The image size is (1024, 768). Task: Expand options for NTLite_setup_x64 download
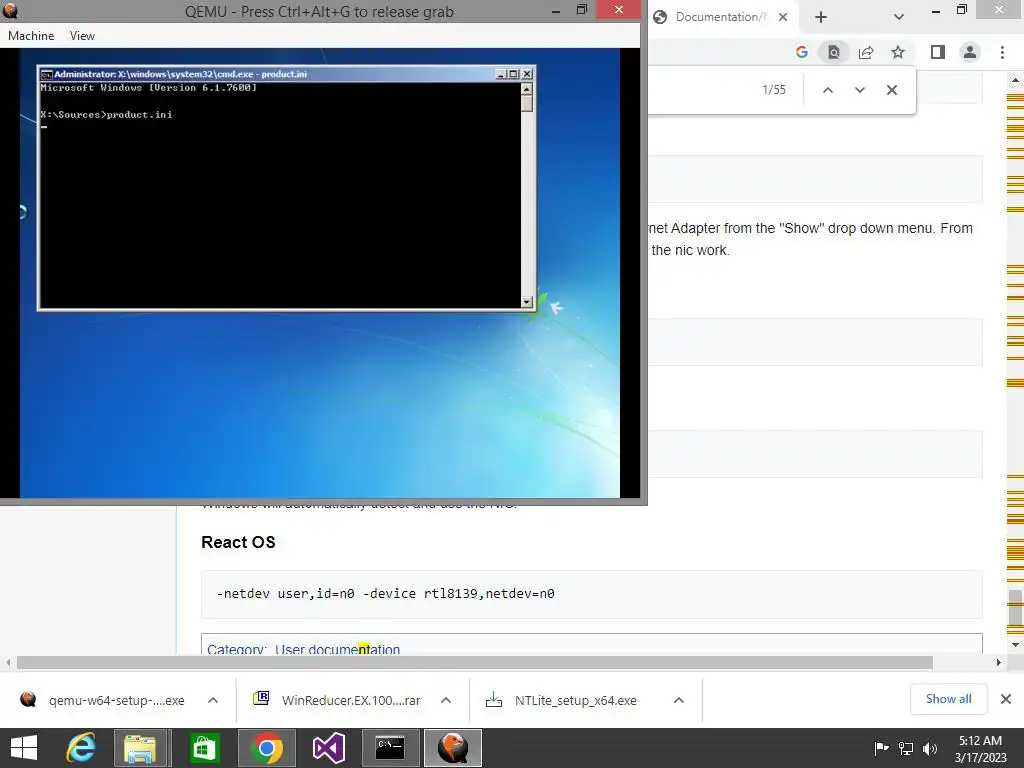click(679, 700)
